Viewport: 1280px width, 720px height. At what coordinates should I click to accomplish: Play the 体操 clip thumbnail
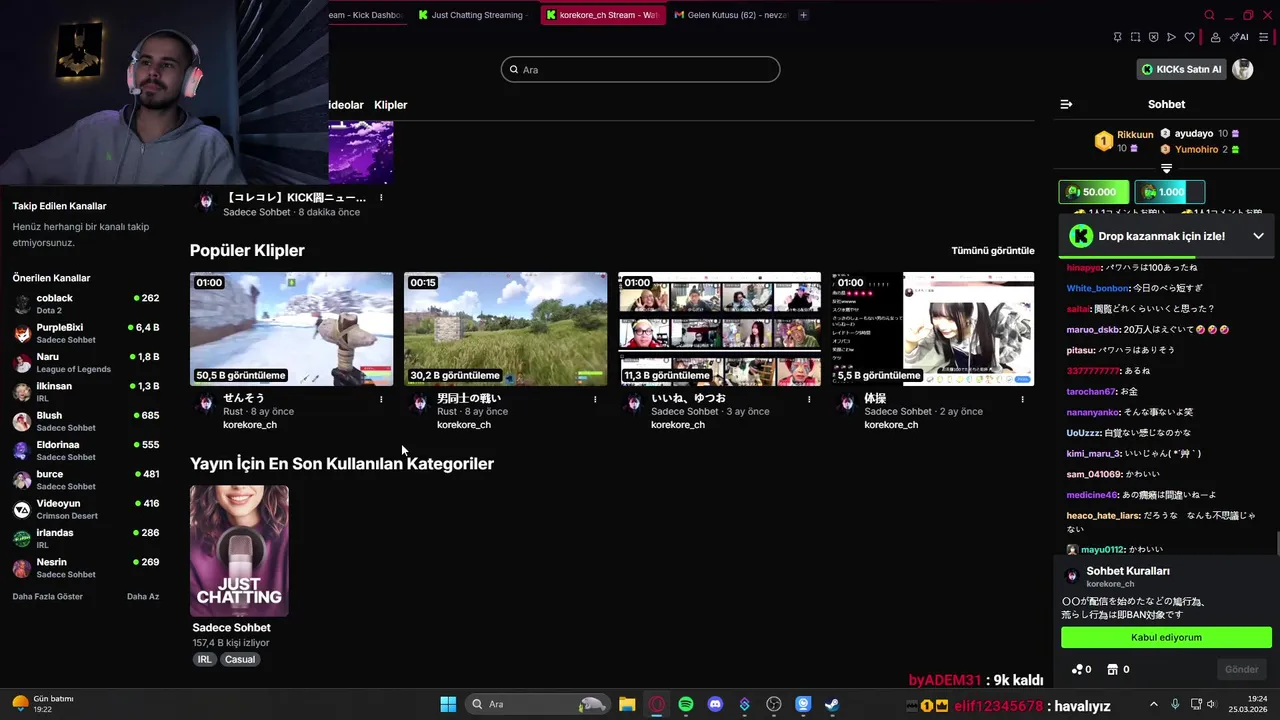(x=933, y=329)
